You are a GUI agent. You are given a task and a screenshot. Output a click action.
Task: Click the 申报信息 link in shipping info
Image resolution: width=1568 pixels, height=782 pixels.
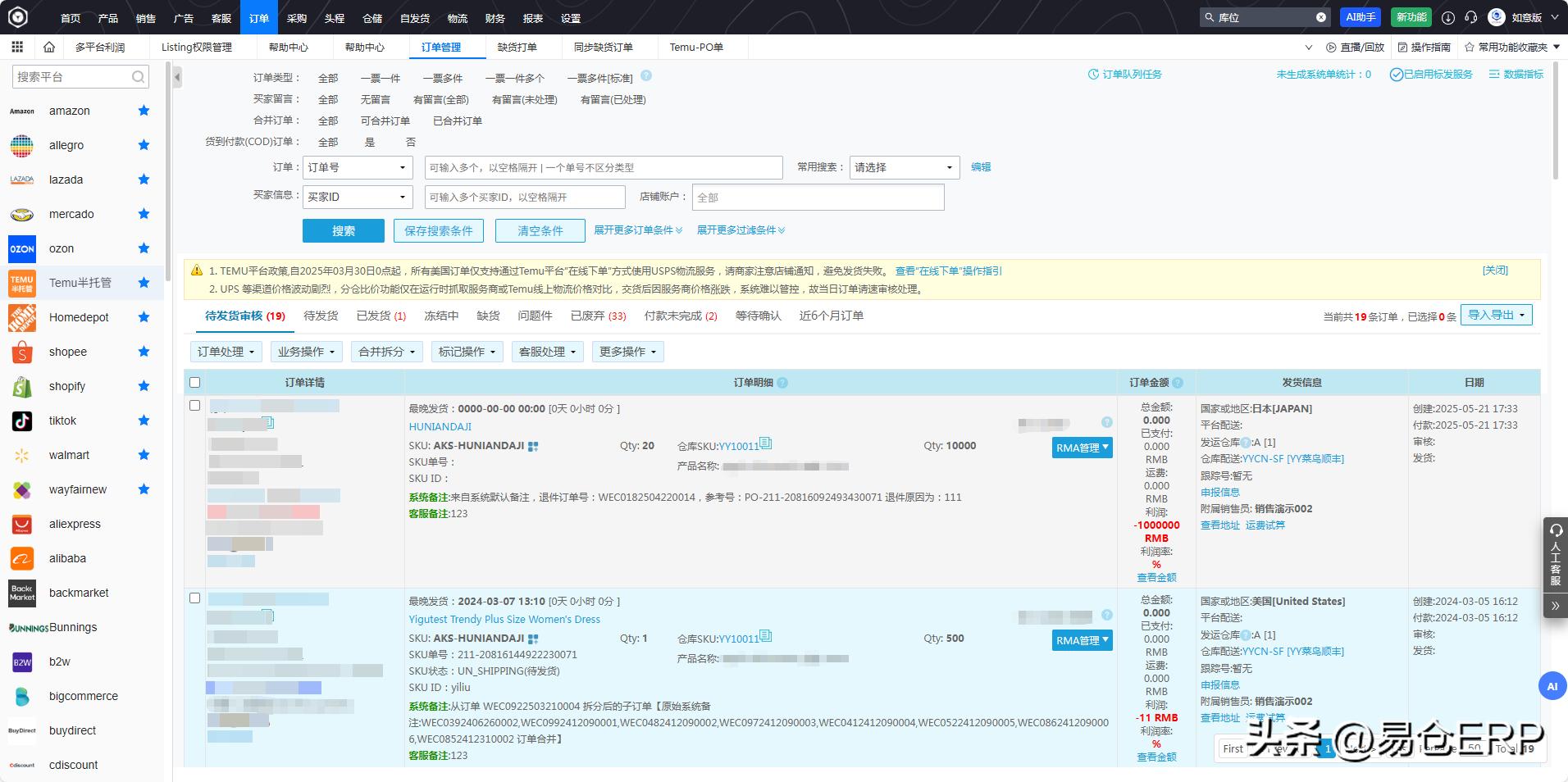[x=1220, y=492]
